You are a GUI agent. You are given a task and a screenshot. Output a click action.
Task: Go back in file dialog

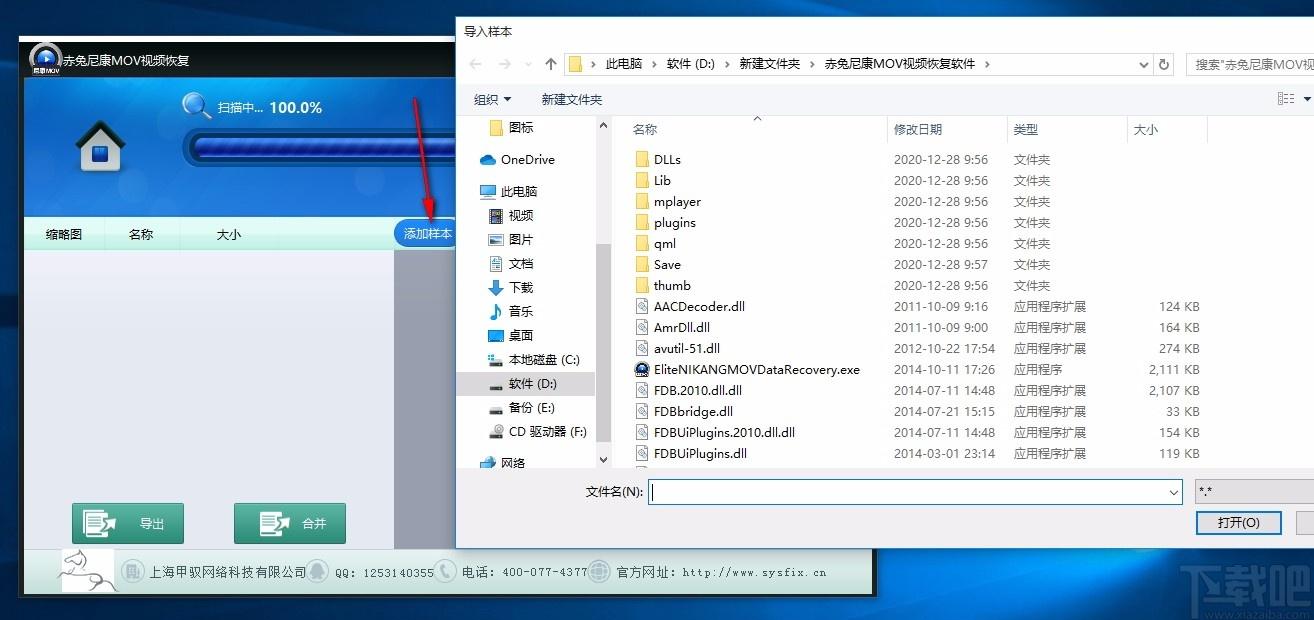tap(476, 64)
